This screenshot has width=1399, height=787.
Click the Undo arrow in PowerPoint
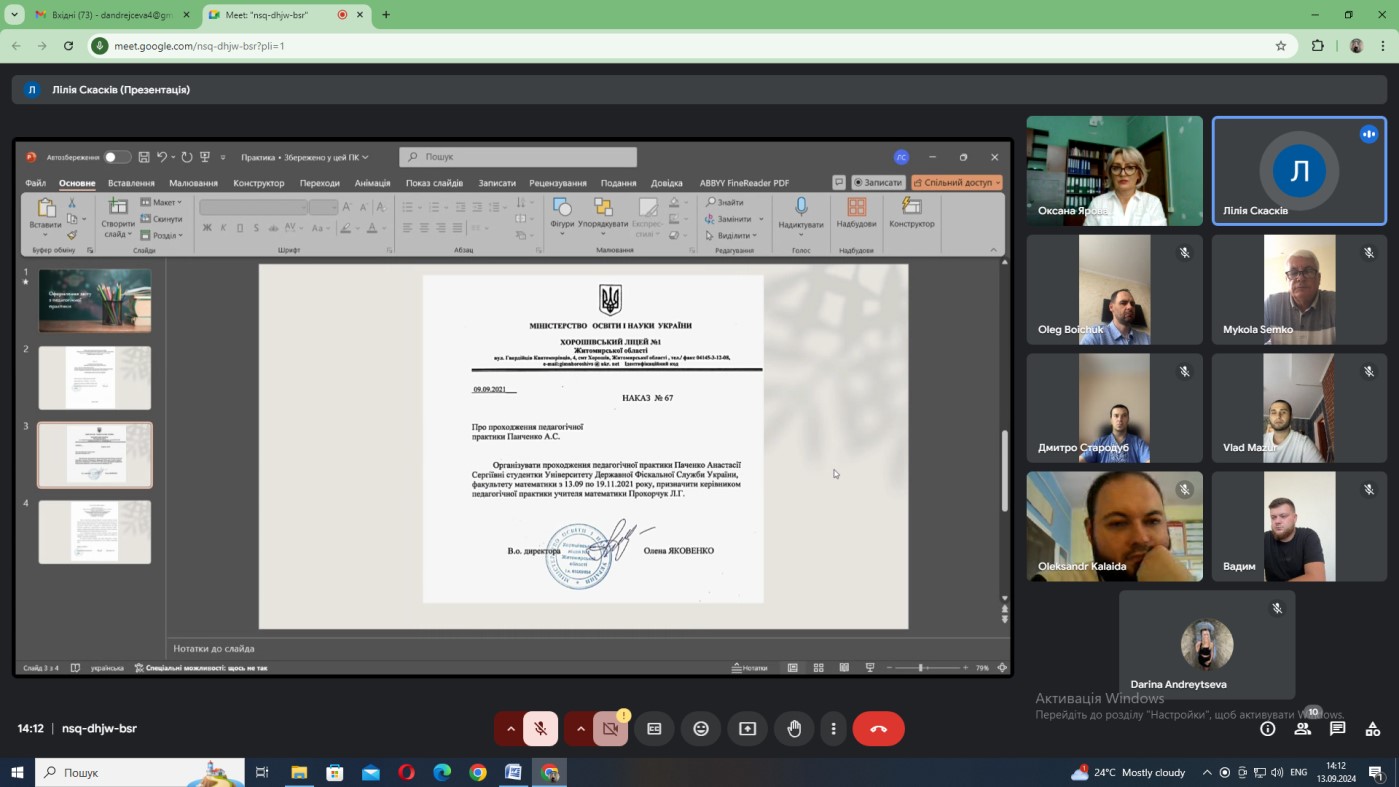[162, 157]
